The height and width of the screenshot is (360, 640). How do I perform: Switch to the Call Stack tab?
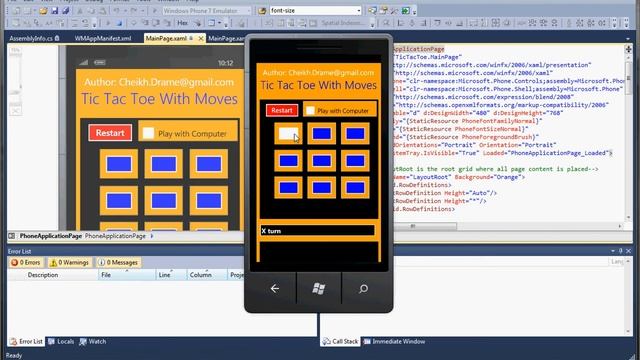(x=340, y=342)
